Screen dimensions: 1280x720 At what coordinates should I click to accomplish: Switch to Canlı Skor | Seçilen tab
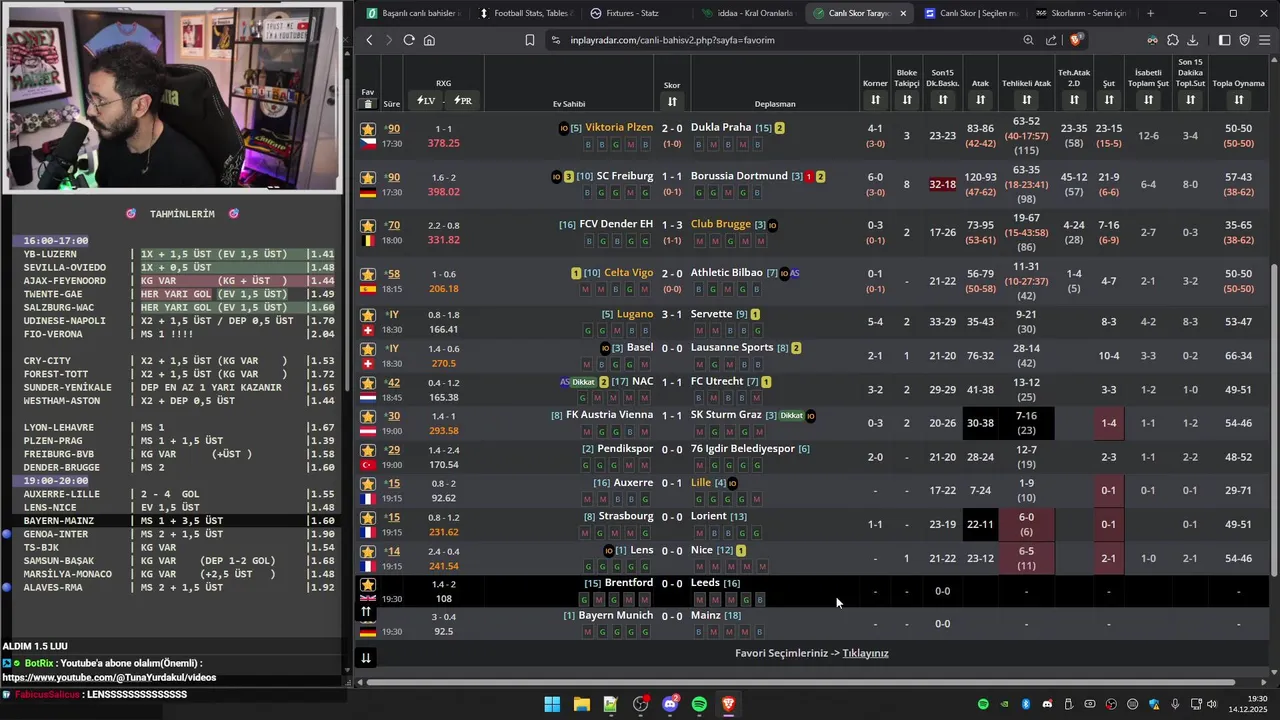(970, 13)
